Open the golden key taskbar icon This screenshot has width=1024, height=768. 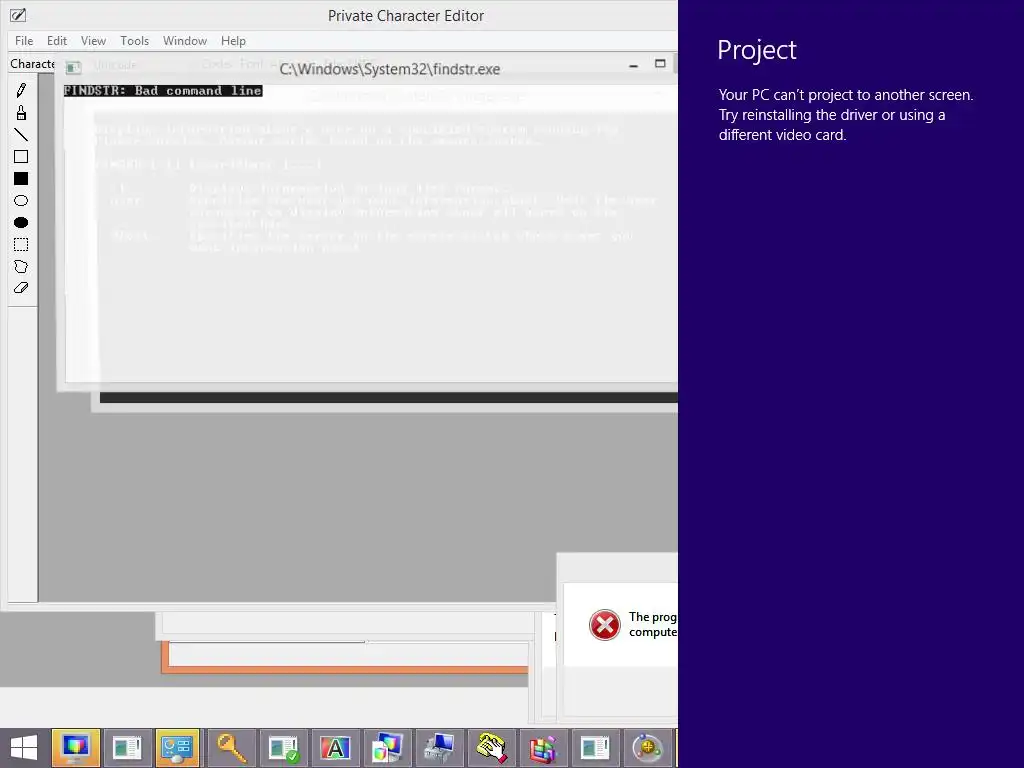tap(231, 748)
